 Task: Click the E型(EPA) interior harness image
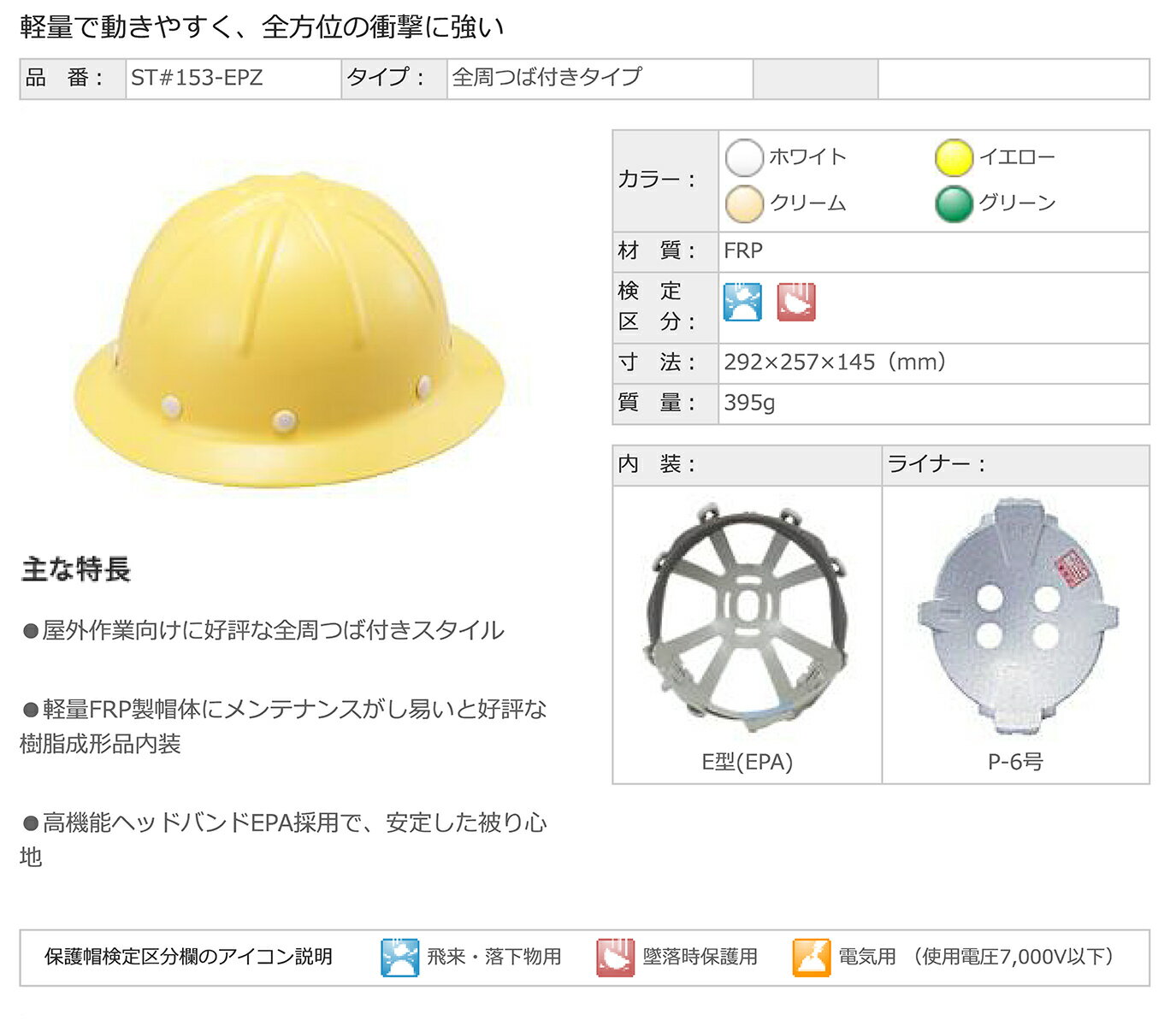pos(747,616)
